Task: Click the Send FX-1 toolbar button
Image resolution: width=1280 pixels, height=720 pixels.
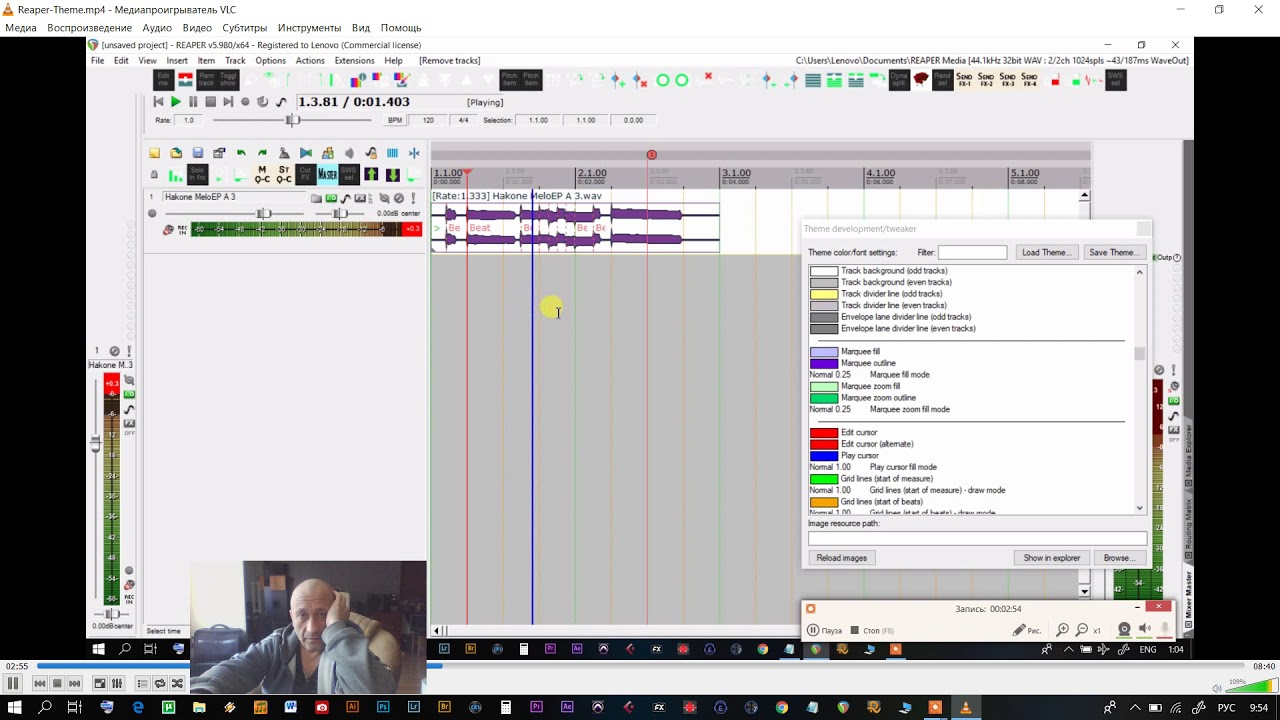Action: click(x=965, y=80)
